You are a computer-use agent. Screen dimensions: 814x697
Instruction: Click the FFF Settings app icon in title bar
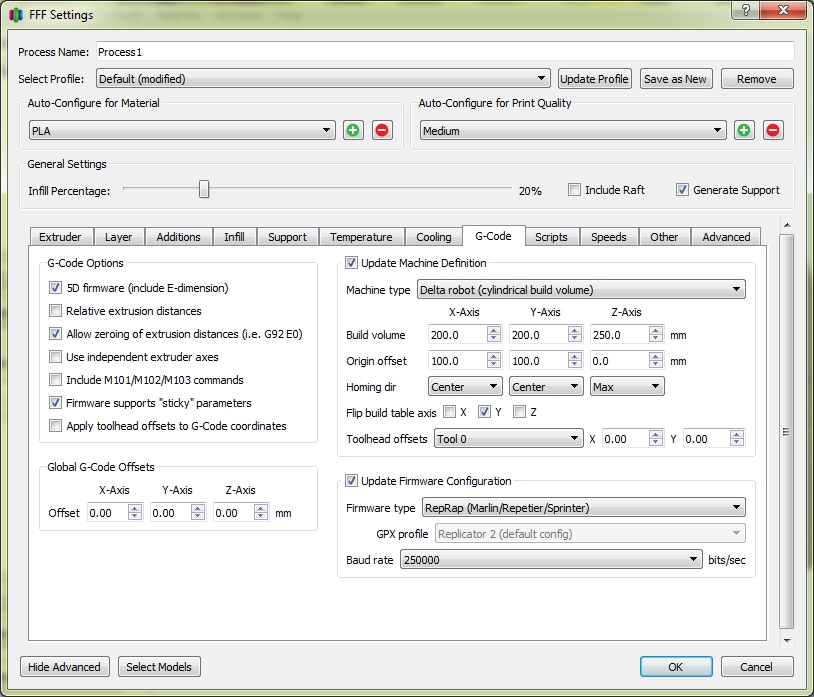[16, 15]
